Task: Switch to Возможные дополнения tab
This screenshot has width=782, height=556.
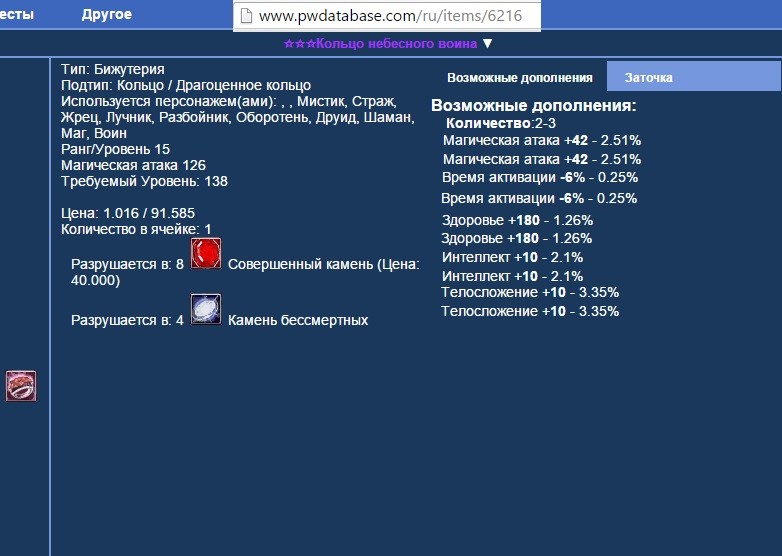Action: (x=520, y=78)
